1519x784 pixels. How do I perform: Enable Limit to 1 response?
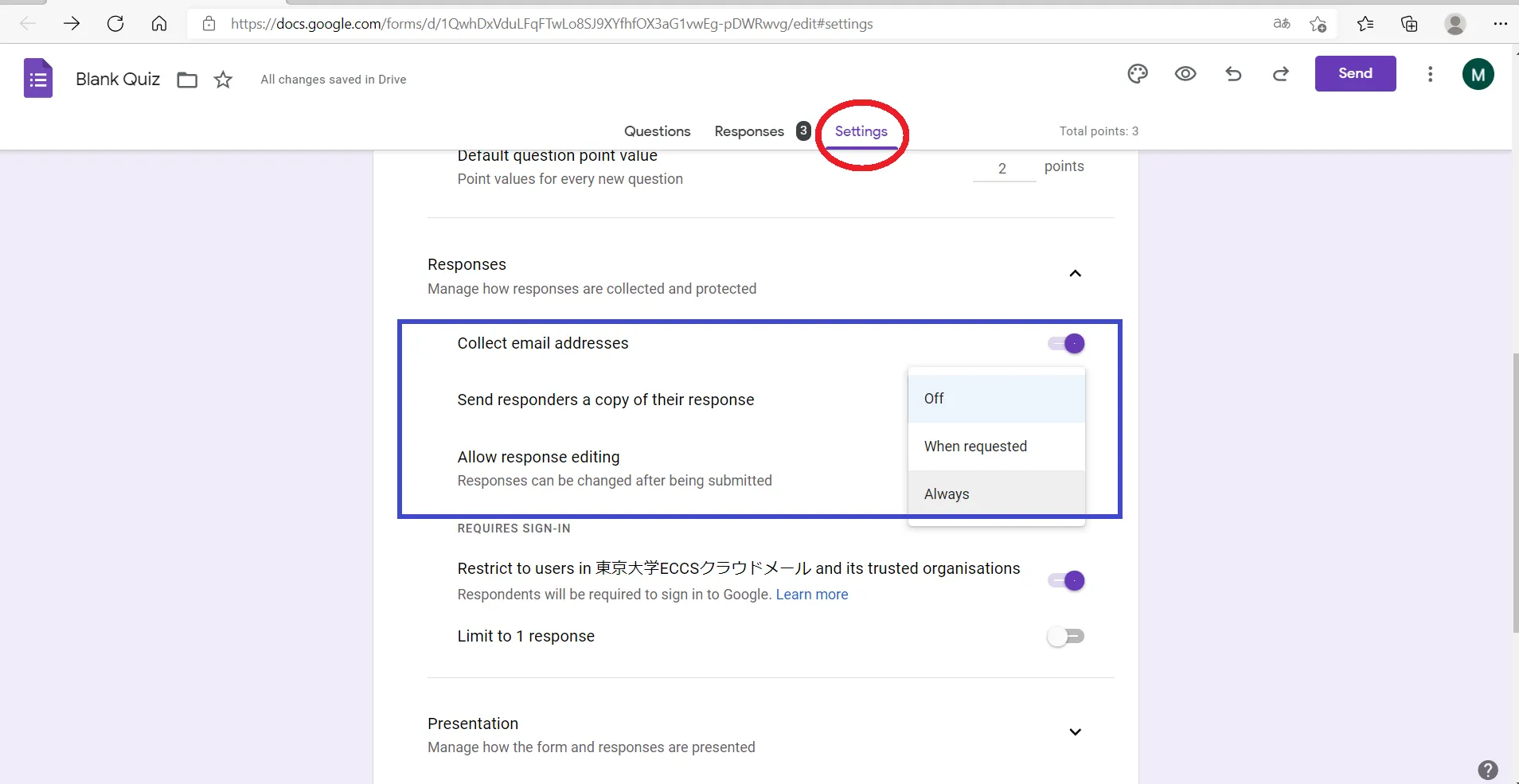click(x=1065, y=636)
